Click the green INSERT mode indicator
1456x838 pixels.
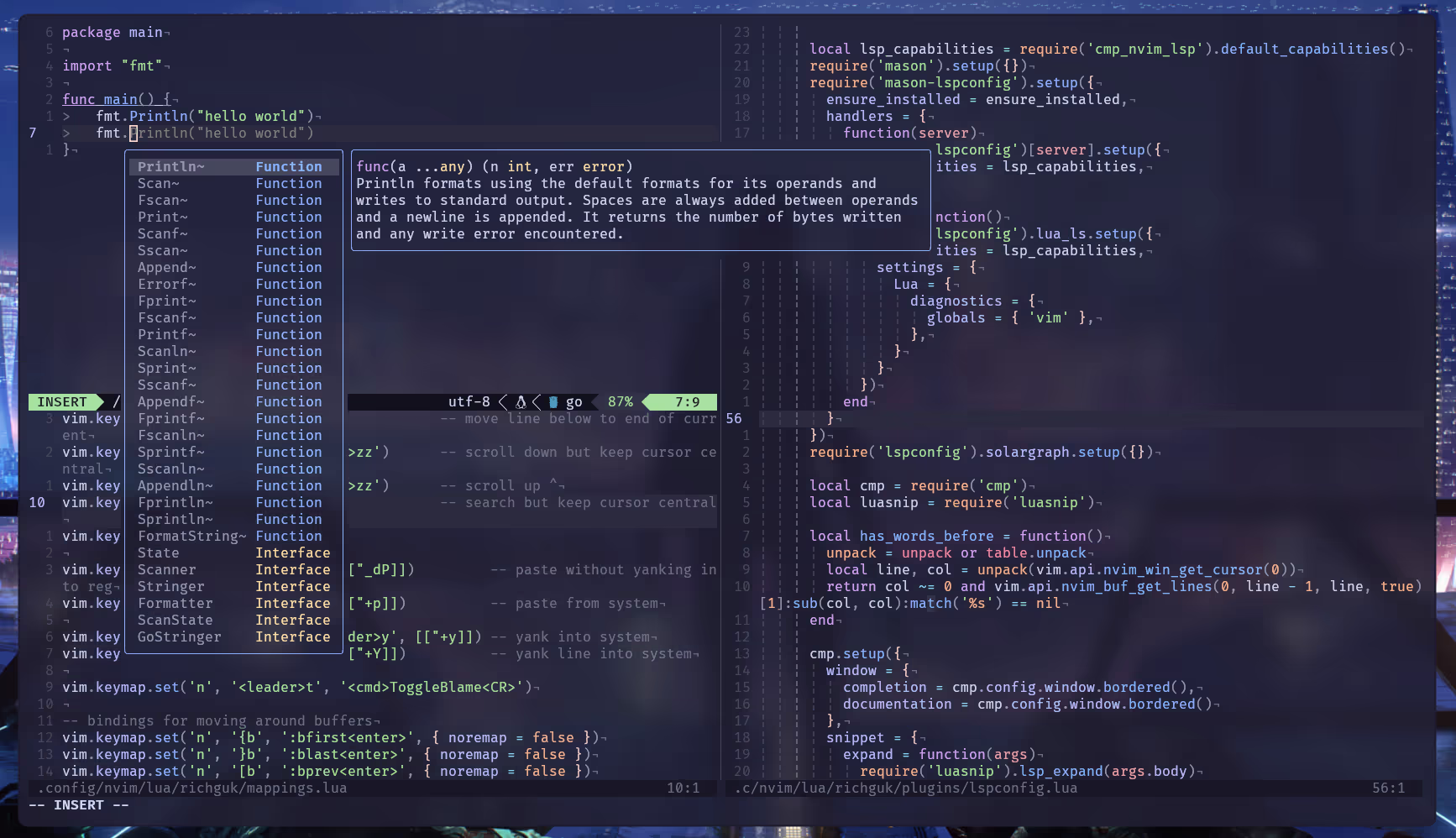click(62, 402)
